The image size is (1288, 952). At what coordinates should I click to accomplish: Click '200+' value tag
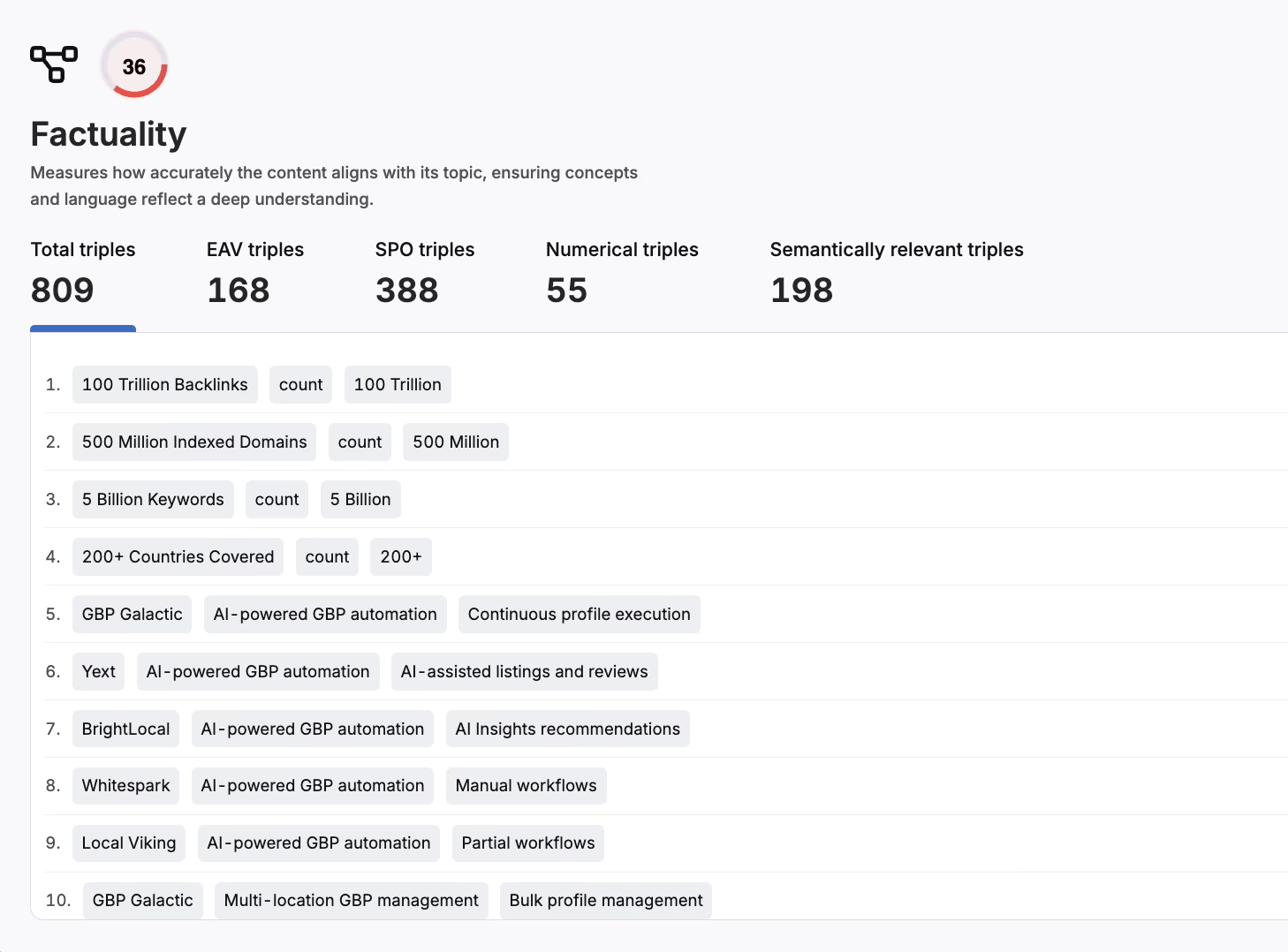(401, 557)
